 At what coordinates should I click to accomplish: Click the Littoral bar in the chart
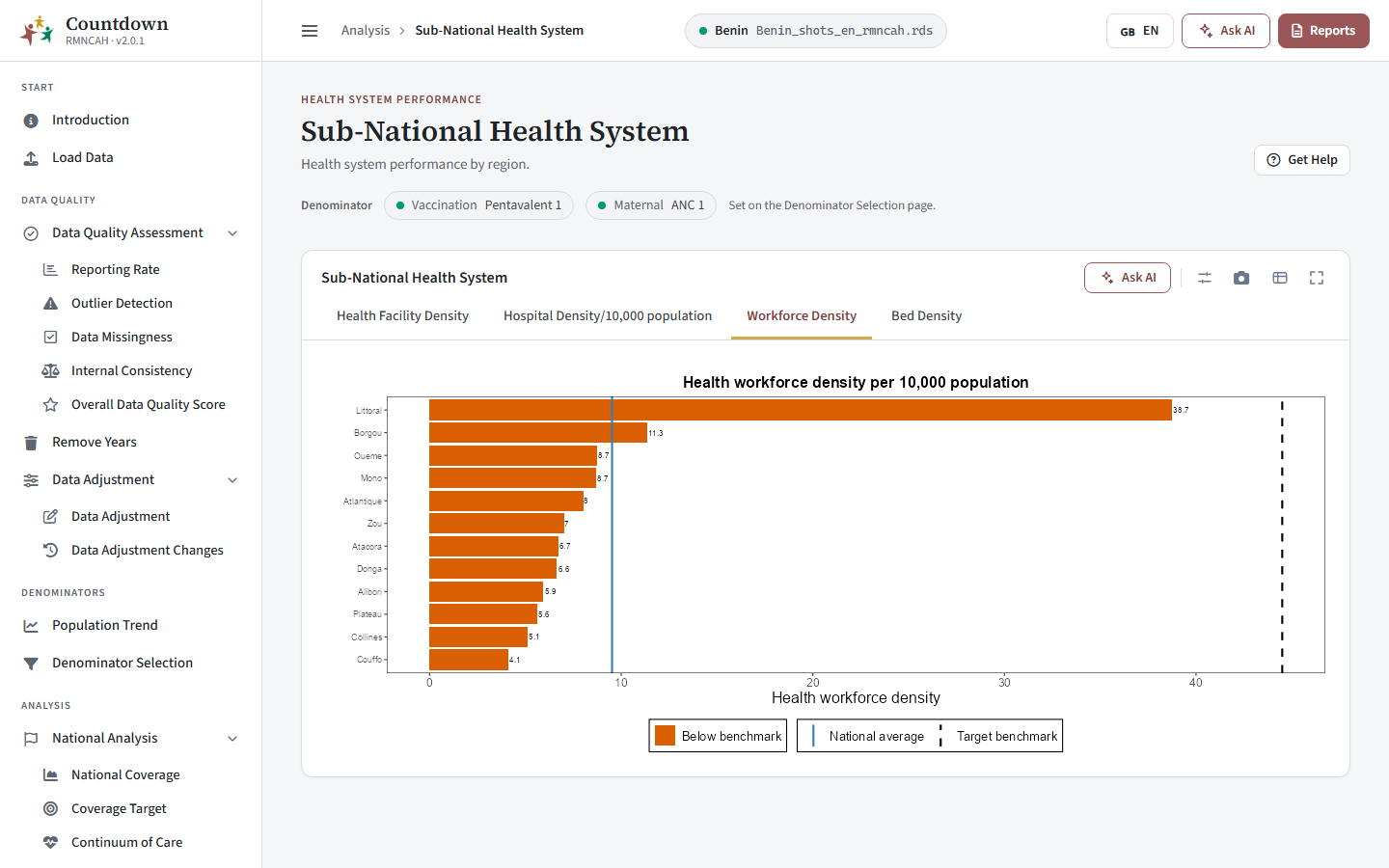pyautogui.click(x=801, y=410)
